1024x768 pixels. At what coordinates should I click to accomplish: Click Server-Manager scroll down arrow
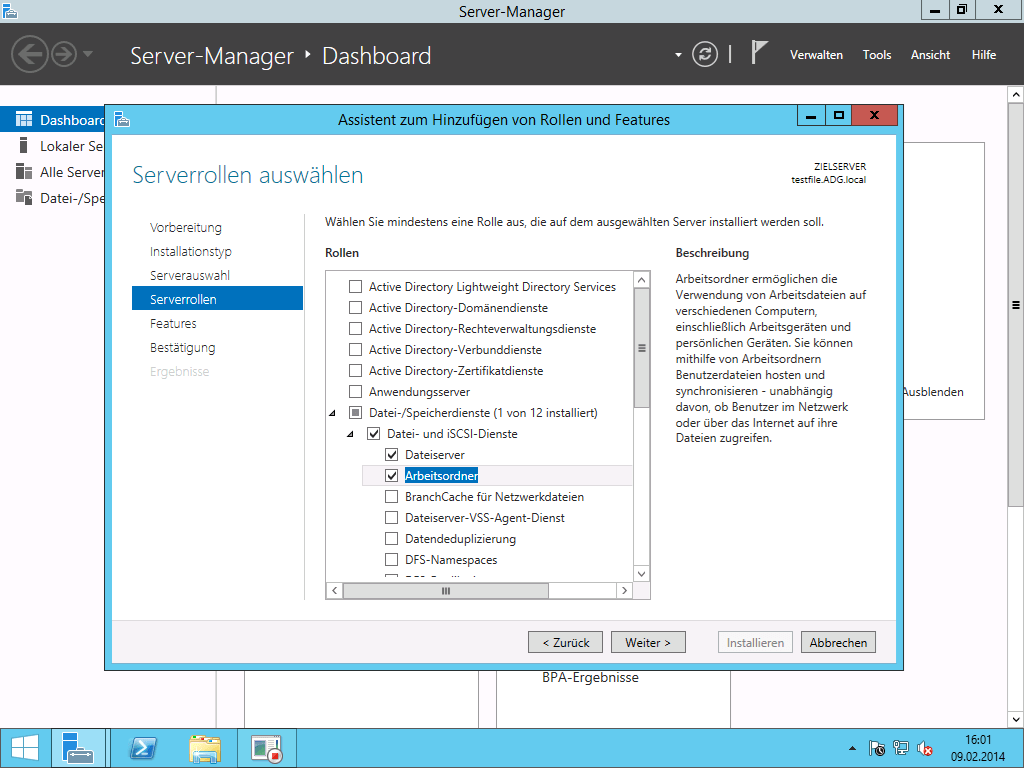1016,719
